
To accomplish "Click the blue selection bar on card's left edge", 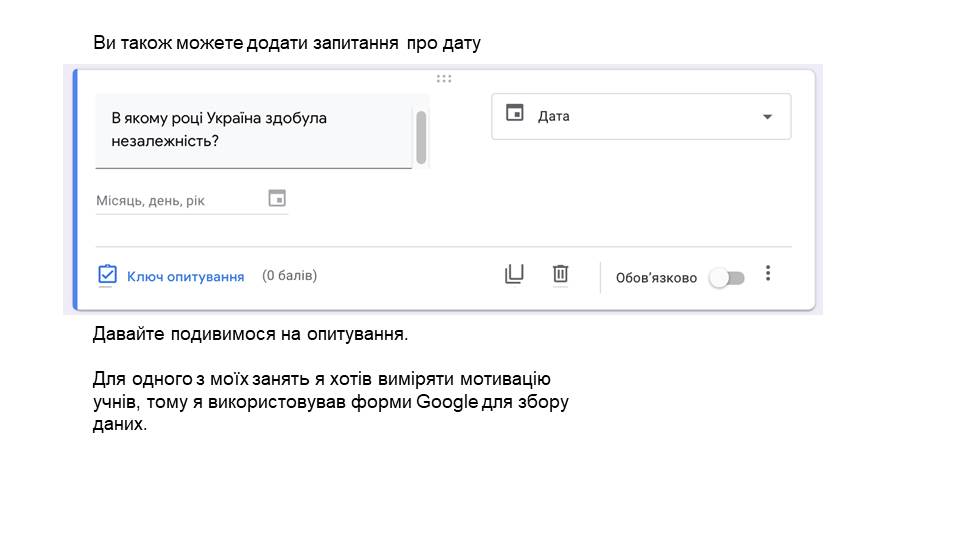I will tap(75, 190).
